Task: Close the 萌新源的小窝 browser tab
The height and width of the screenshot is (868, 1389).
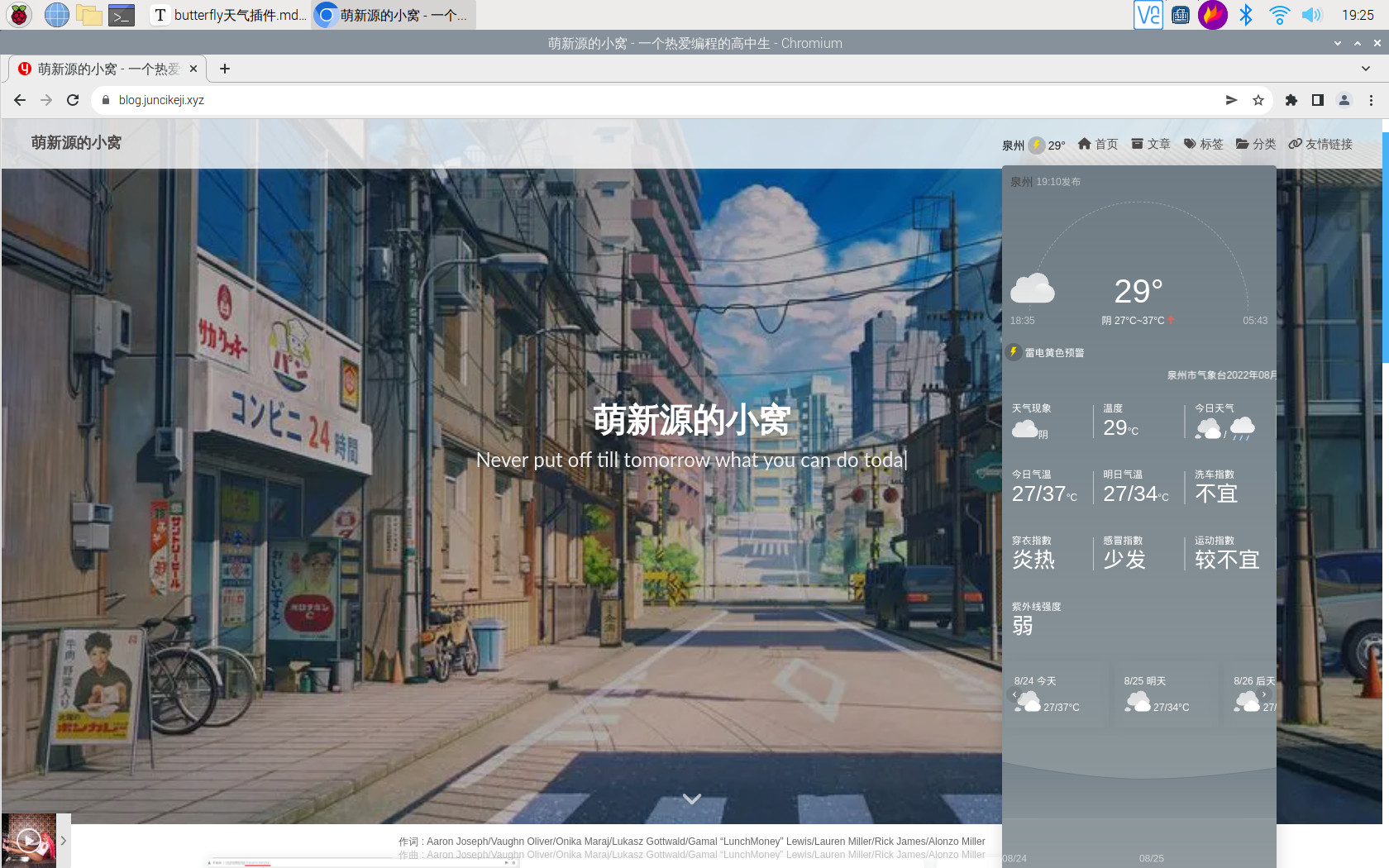Action: pyautogui.click(x=193, y=69)
